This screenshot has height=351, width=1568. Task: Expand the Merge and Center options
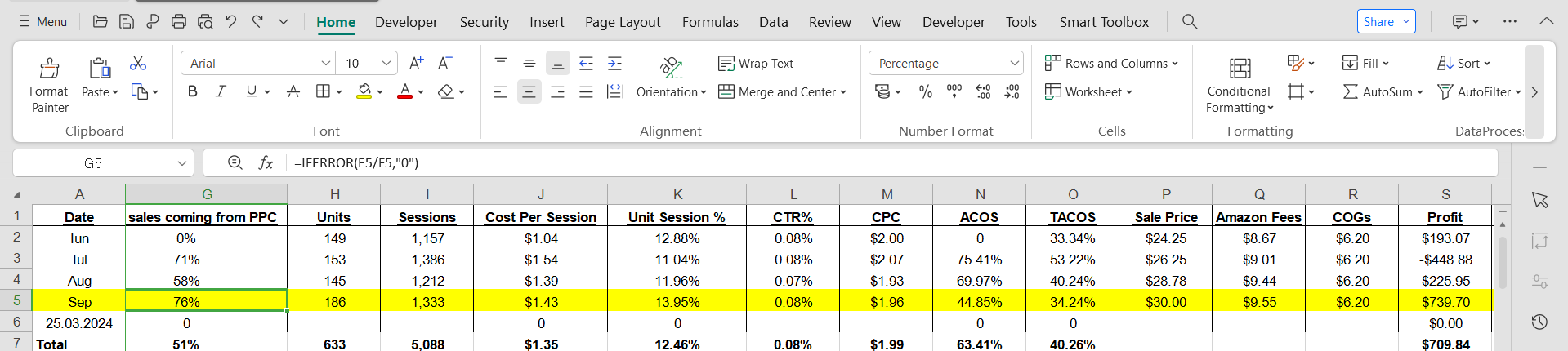pos(843,92)
